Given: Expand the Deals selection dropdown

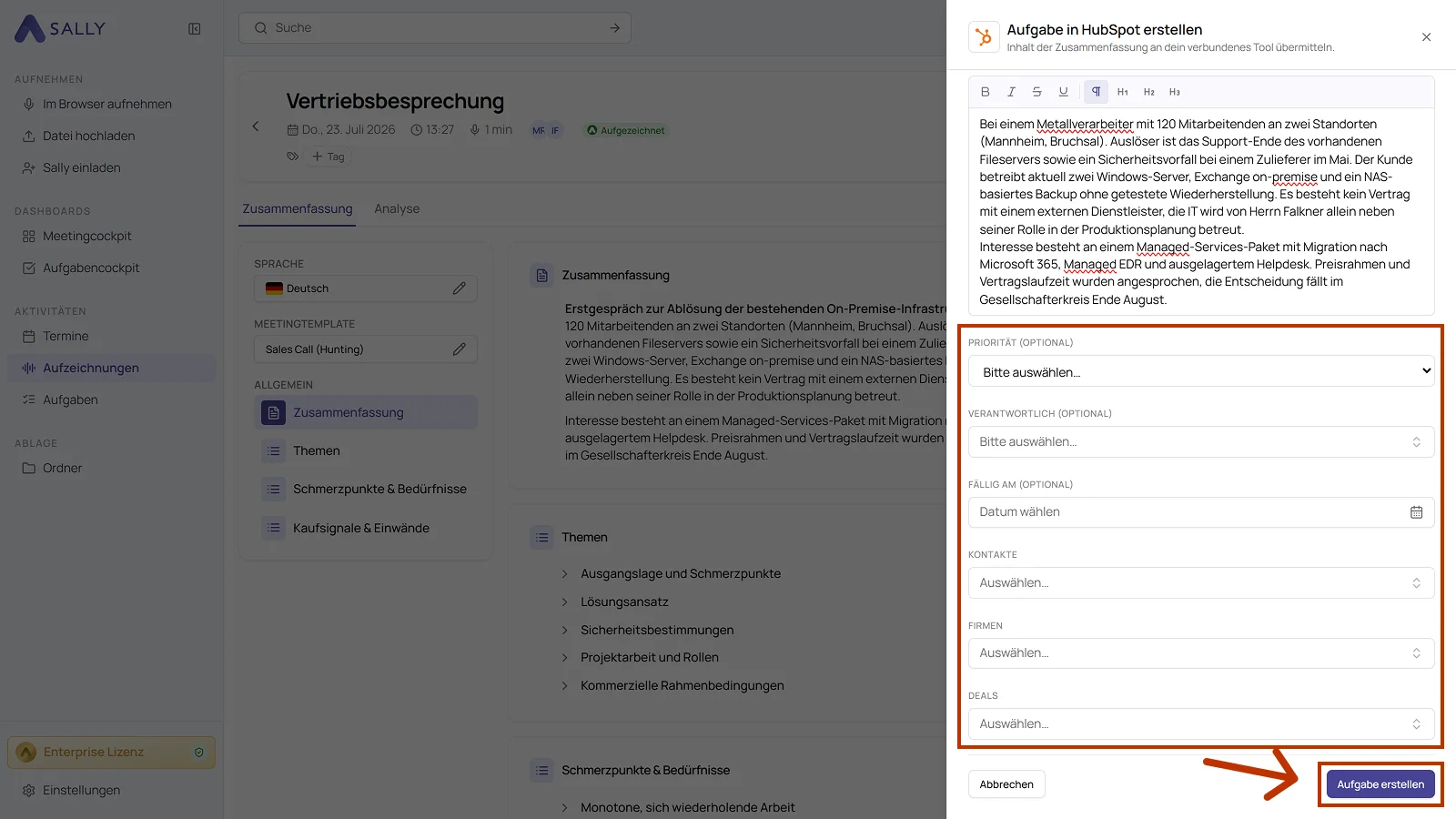Looking at the screenshot, I should [1201, 724].
